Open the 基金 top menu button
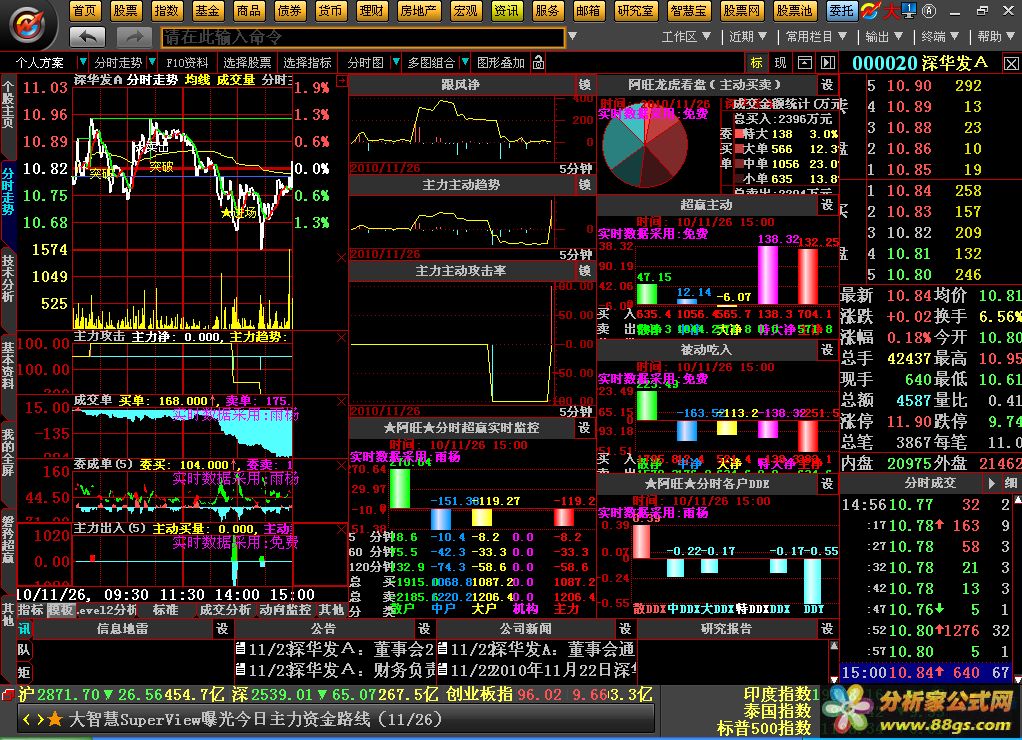Screen dimensions: 1022x740 pos(207,10)
